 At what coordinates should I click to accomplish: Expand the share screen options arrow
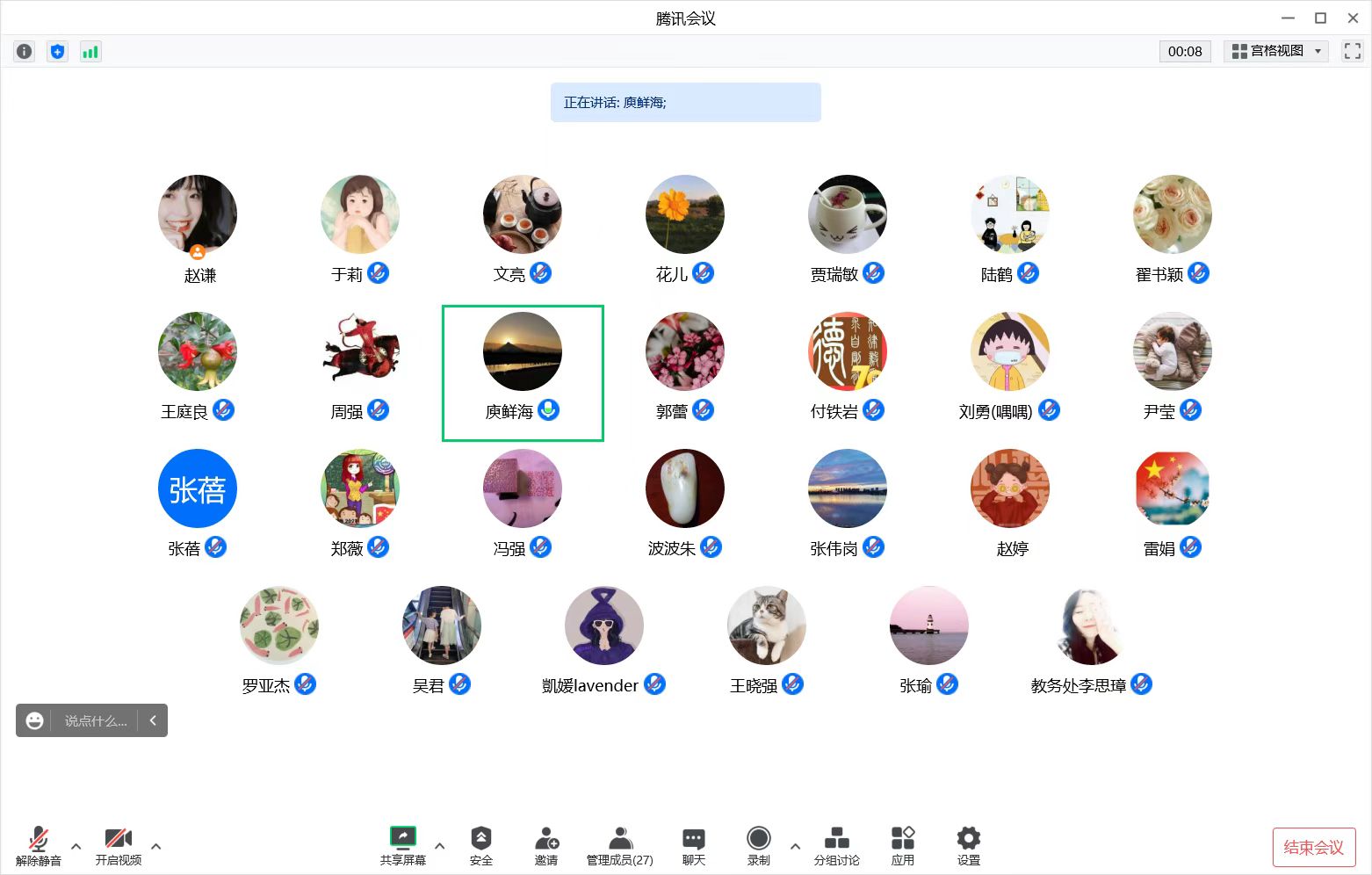click(440, 846)
